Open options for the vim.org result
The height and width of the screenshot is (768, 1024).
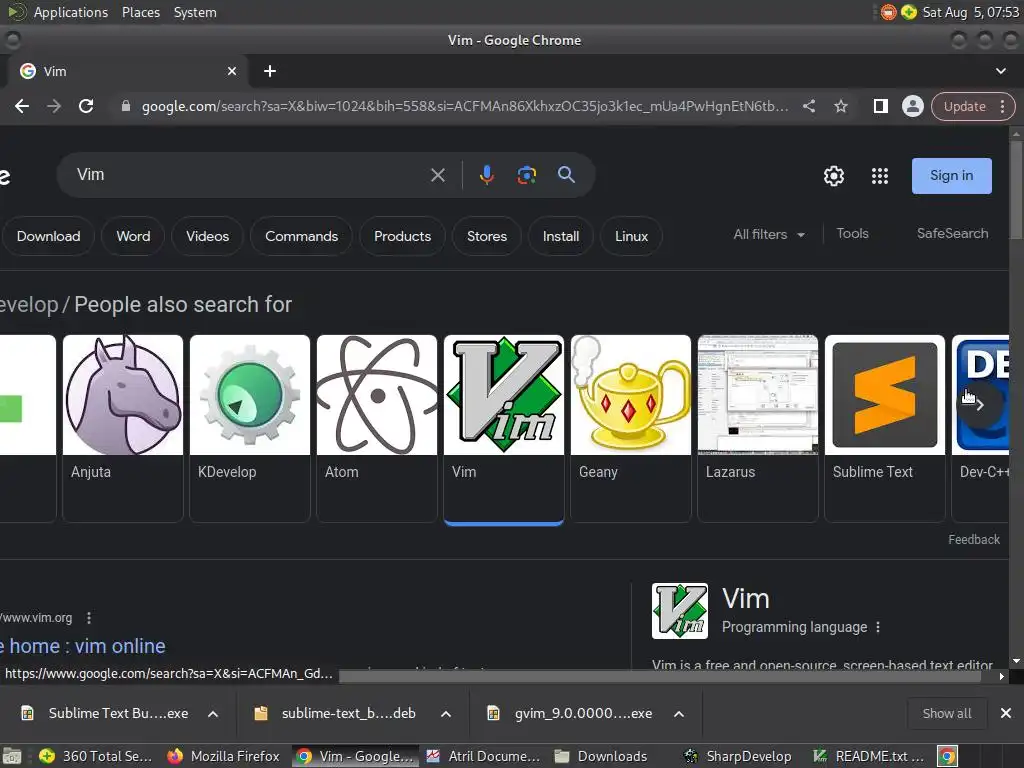pos(89,618)
